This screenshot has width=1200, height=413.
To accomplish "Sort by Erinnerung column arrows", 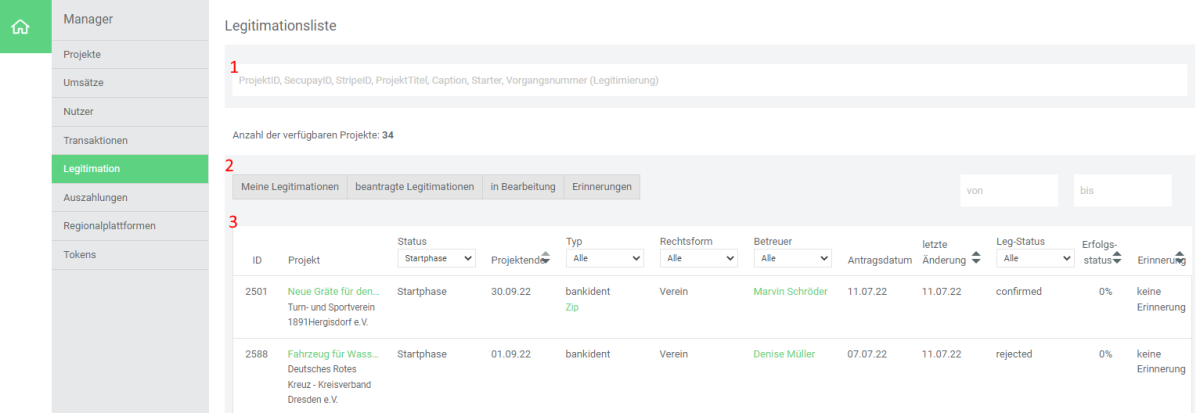I will (x=1180, y=258).
